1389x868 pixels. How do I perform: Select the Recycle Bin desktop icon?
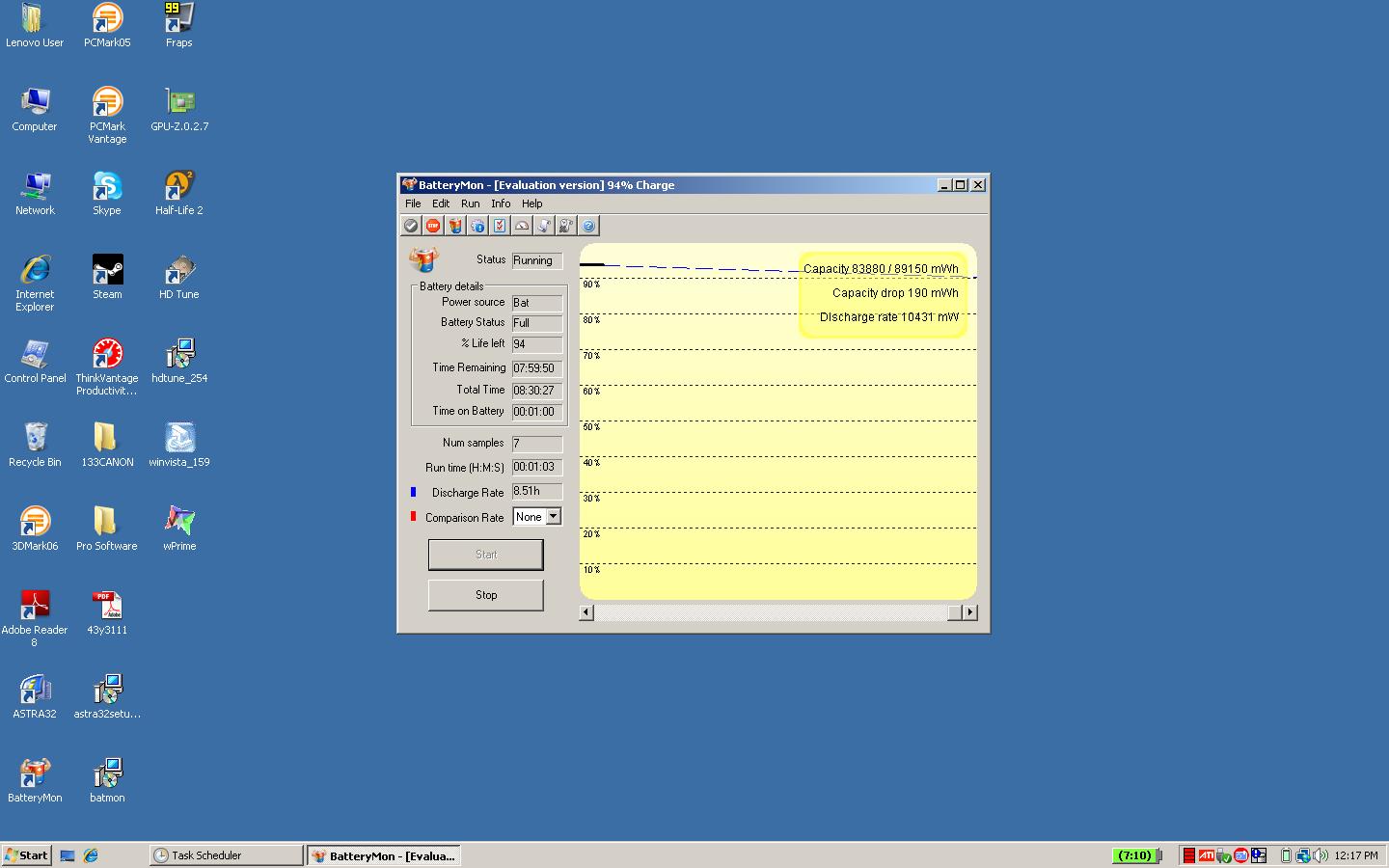pyautogui.click(x=35, y=446)
